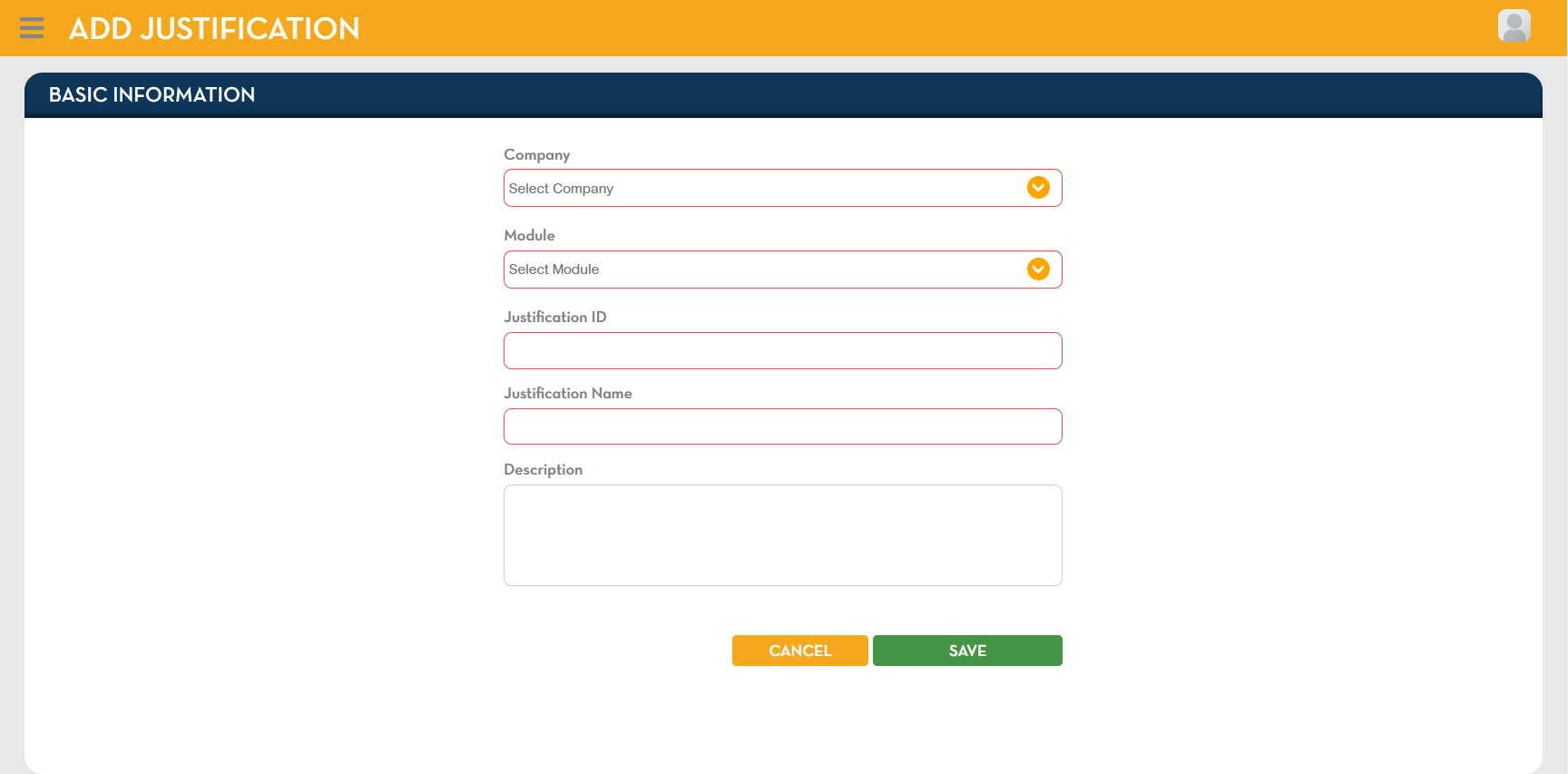Click the 'Module' field label
Image resolution: width=1568 pixels, height=774 pixels.
click(x=529, y=235)
